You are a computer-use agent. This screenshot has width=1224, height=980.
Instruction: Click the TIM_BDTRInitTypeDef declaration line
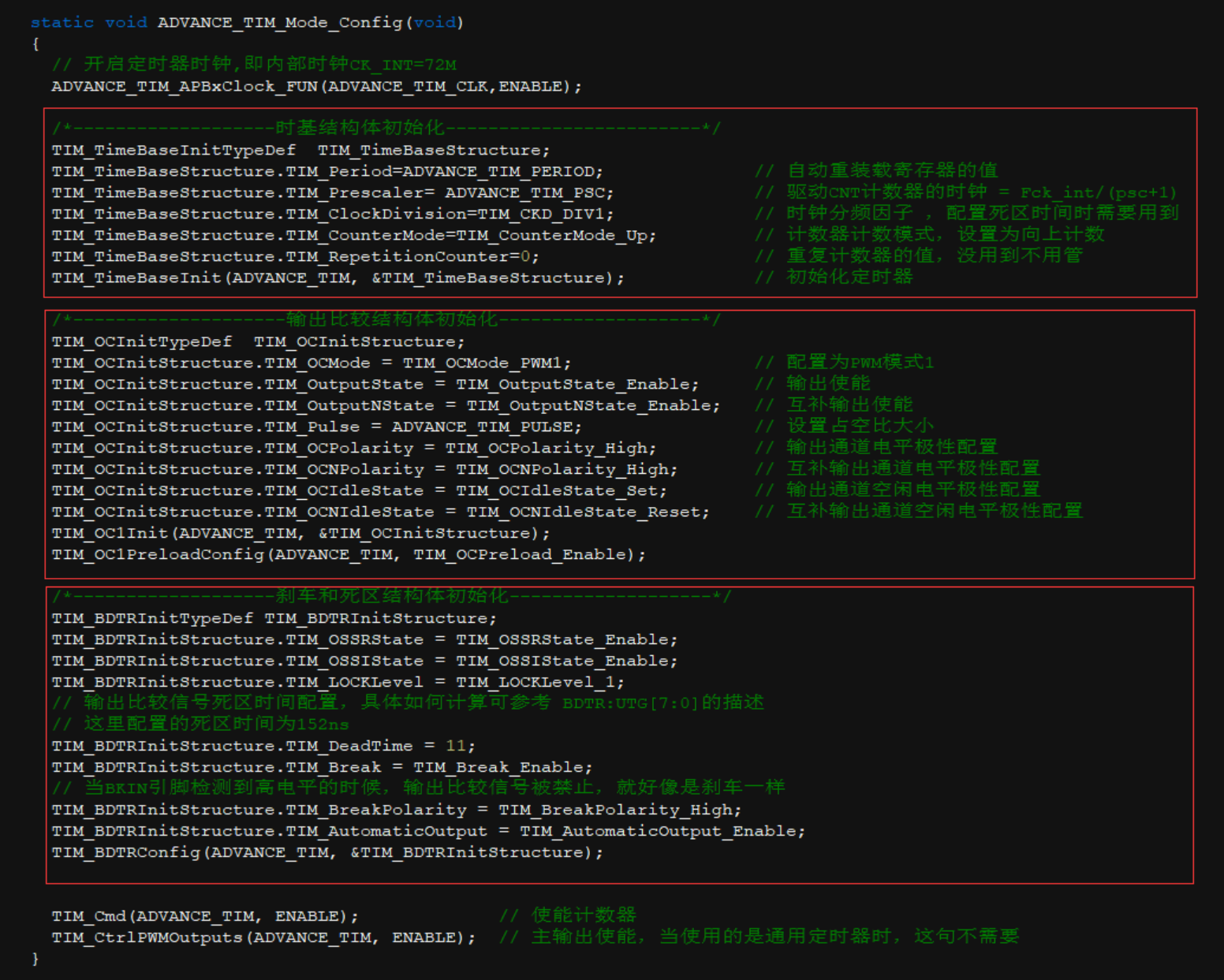[x=274, y=618]
